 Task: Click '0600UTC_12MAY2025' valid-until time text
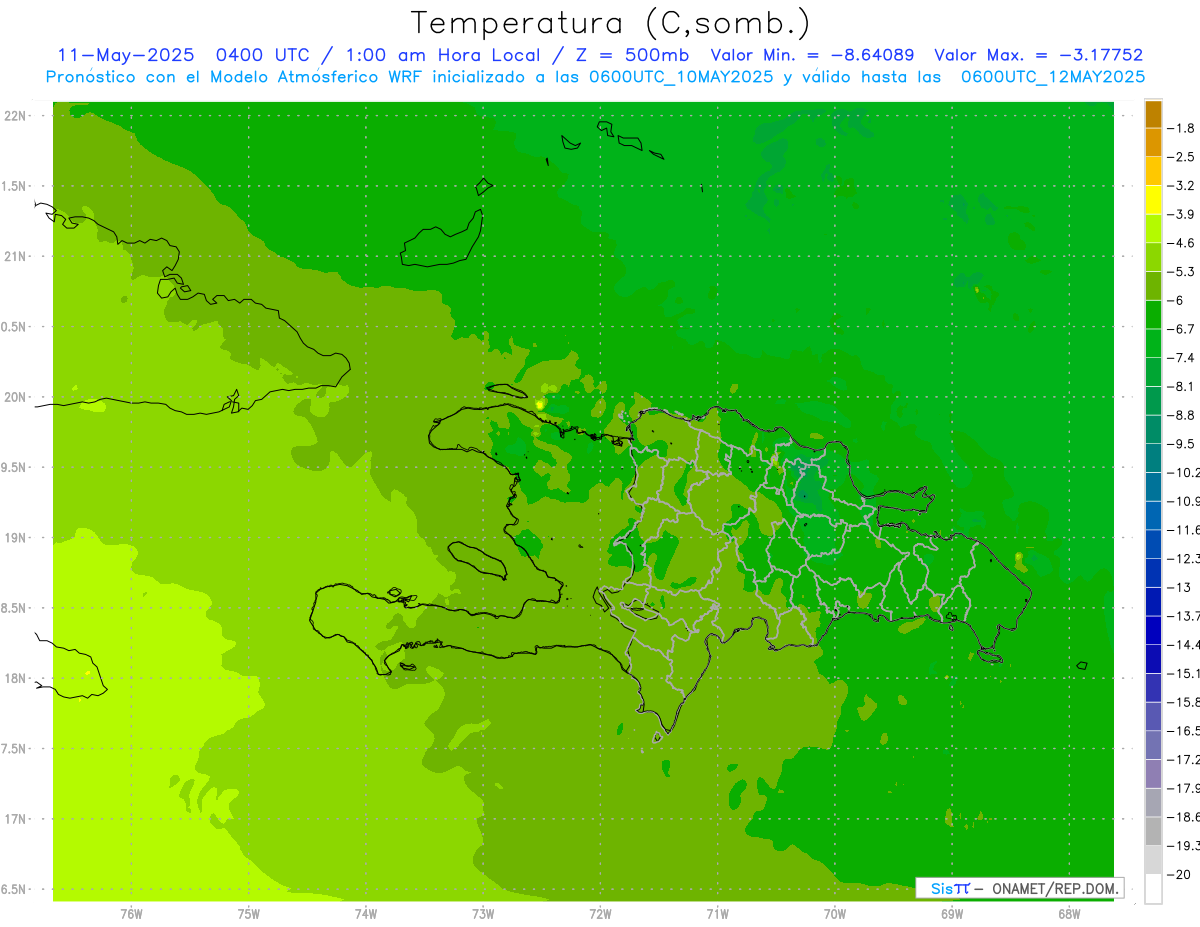(x=1053, y=77)
